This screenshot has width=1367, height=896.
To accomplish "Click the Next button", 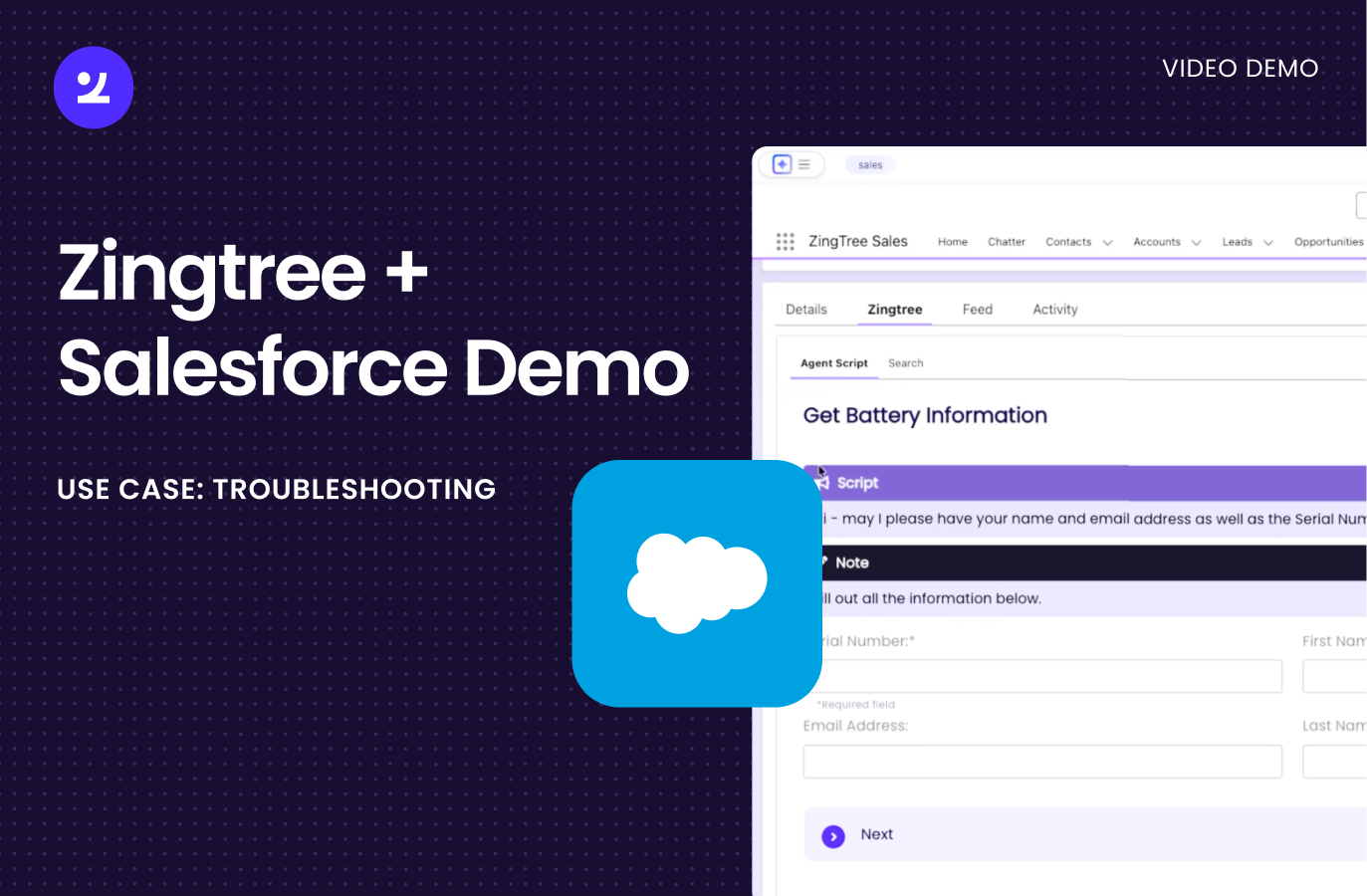I will (x=1085, y=834).
